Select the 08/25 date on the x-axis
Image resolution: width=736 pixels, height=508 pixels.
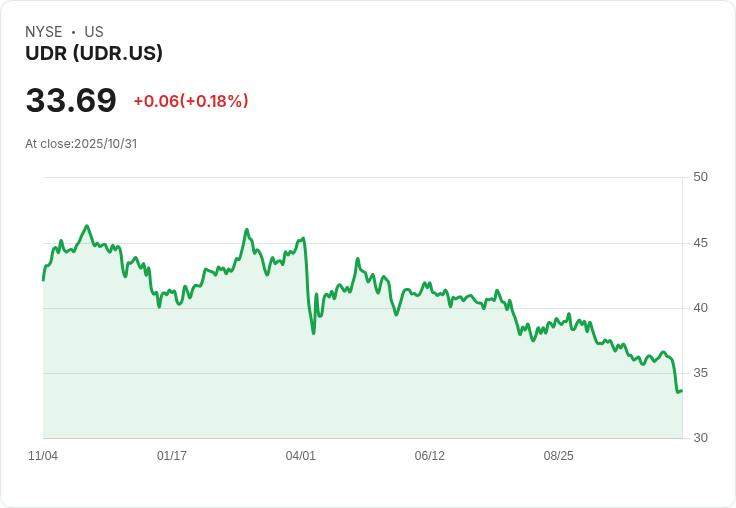pyautogui.click(x=559, y=456)
